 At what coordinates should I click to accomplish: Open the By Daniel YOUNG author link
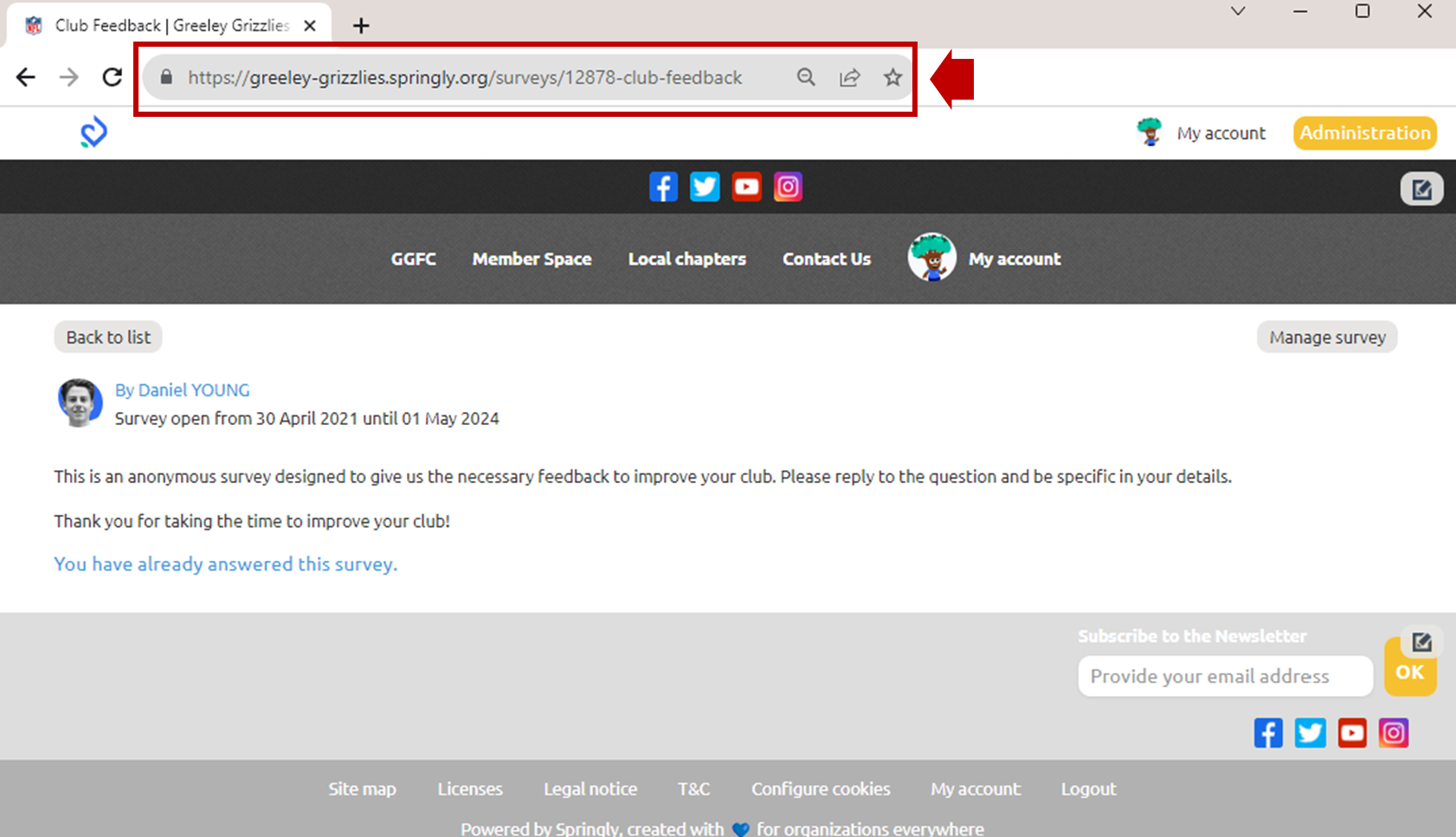point(182,390)
